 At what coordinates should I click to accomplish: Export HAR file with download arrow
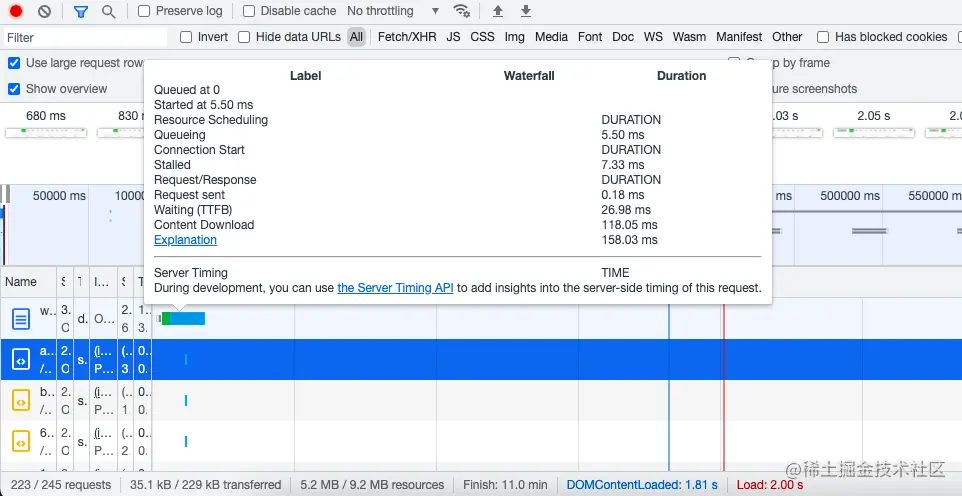click(x=526, y=11)
